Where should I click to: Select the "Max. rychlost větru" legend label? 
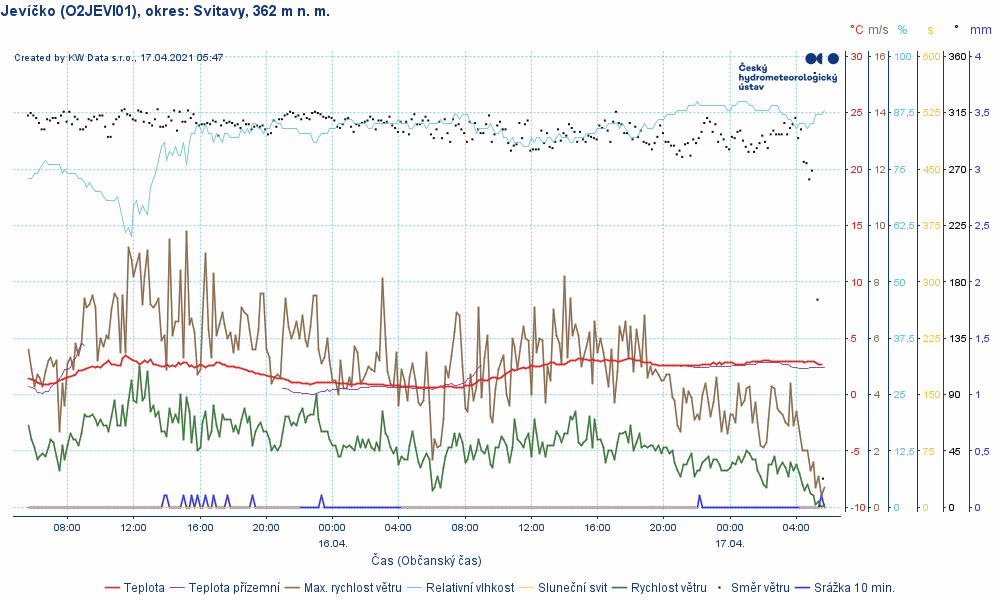pyautogui.click(x=353, y=588)
